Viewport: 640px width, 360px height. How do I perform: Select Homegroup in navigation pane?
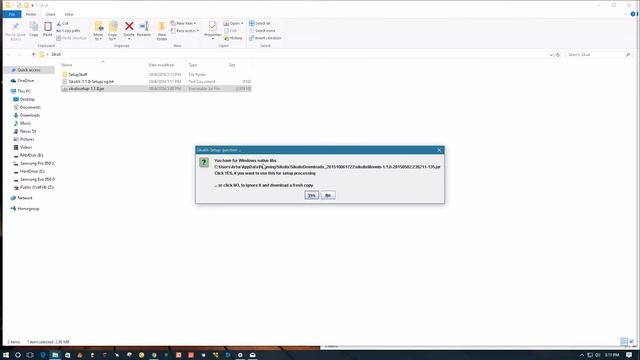[x=28, y=209]
